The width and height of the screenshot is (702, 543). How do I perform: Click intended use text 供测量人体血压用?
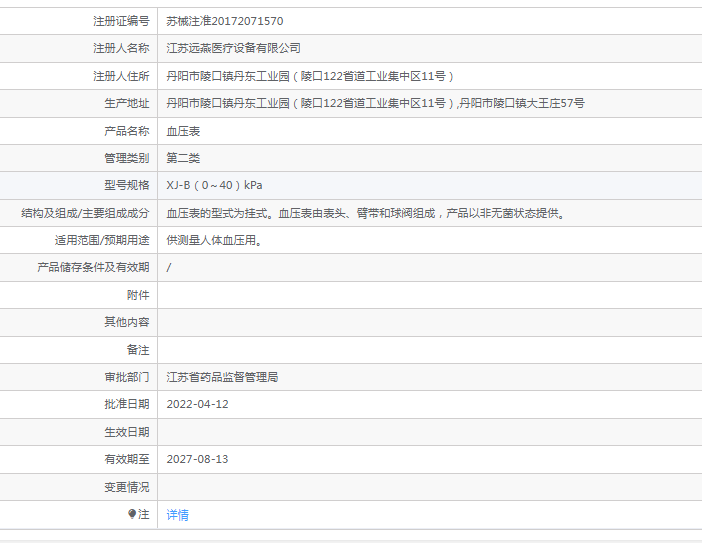(x=214, y=240)
